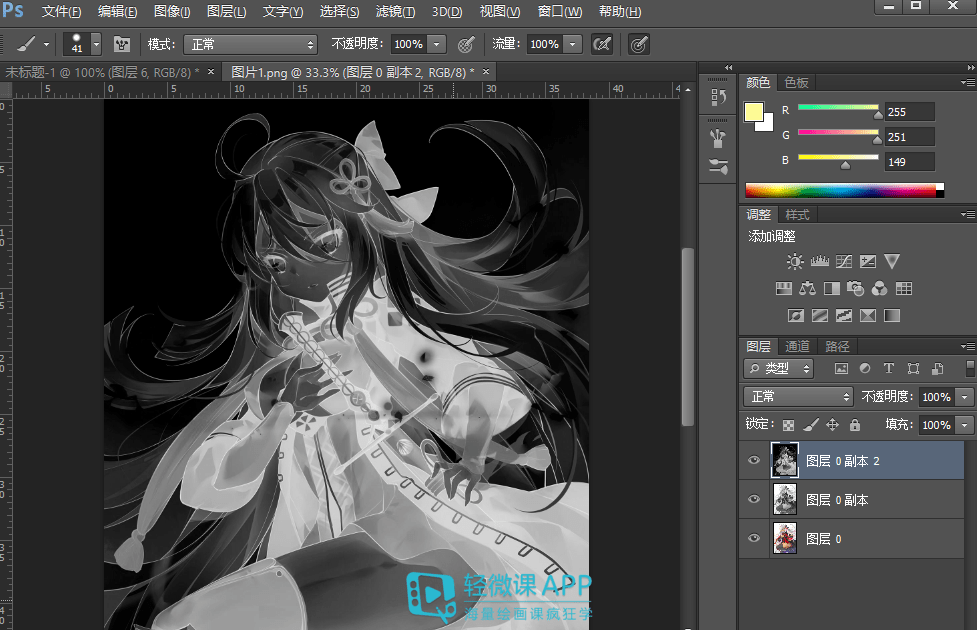Open the Brightness/Contrast adjustment icon
The image size is (977, 630).
(x=795, y=262)
